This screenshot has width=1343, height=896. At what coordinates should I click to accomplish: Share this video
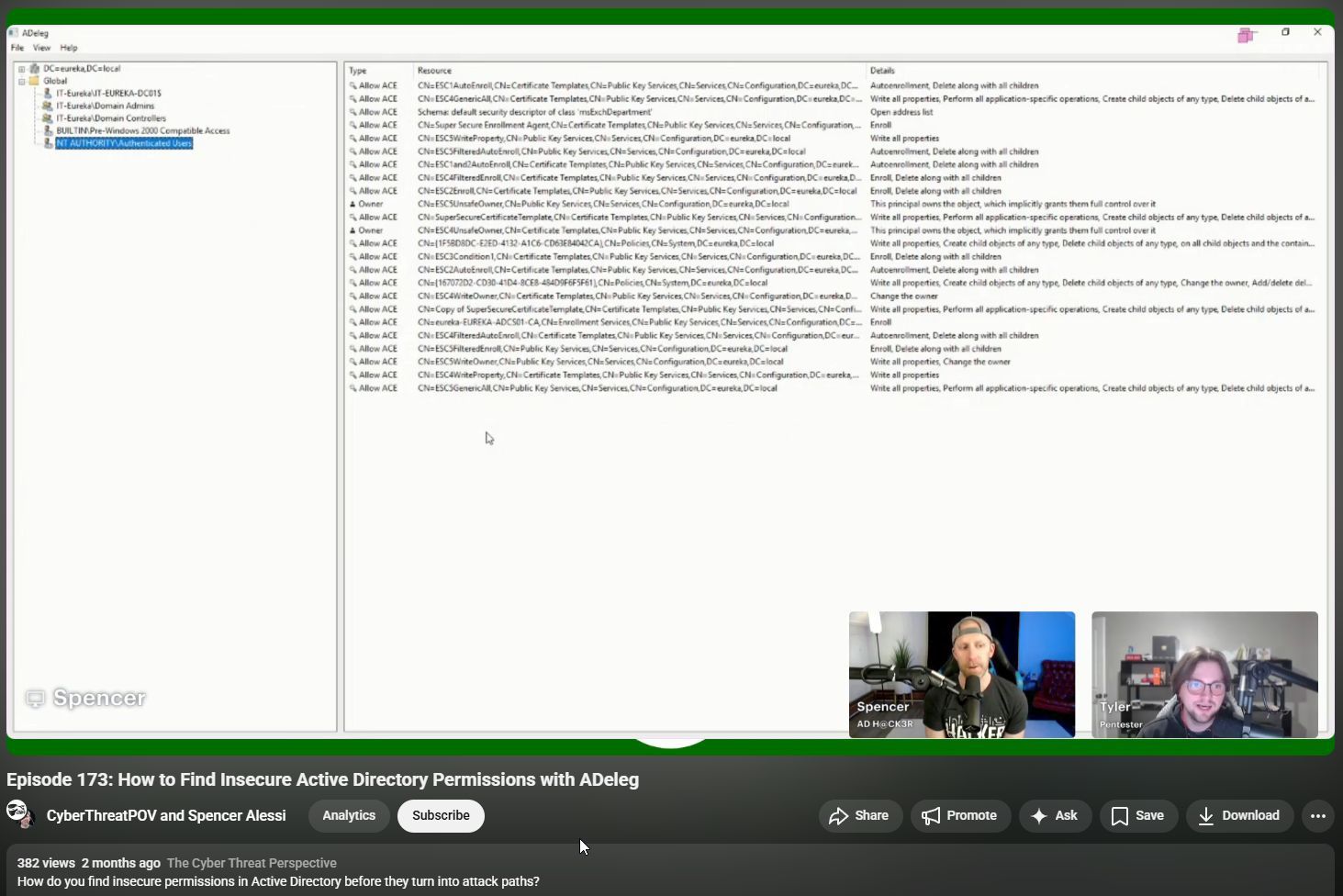[x=859, y=815]
